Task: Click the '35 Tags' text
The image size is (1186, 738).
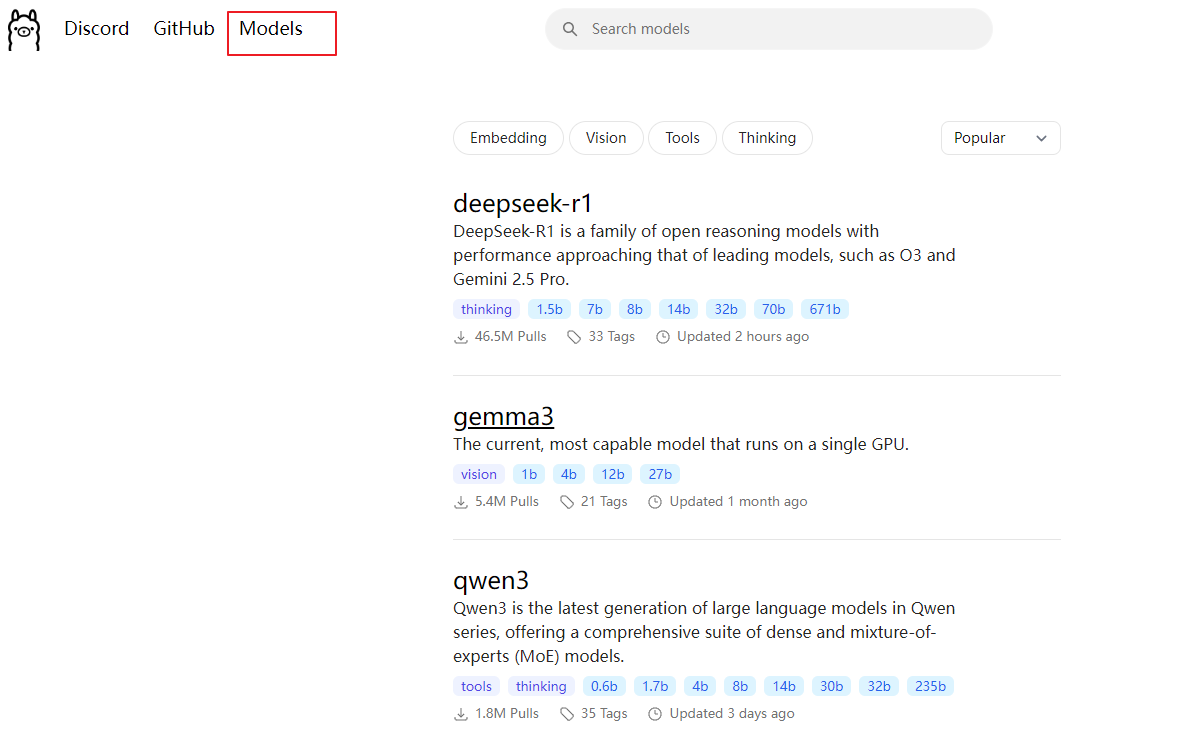Action: [604, 713]
